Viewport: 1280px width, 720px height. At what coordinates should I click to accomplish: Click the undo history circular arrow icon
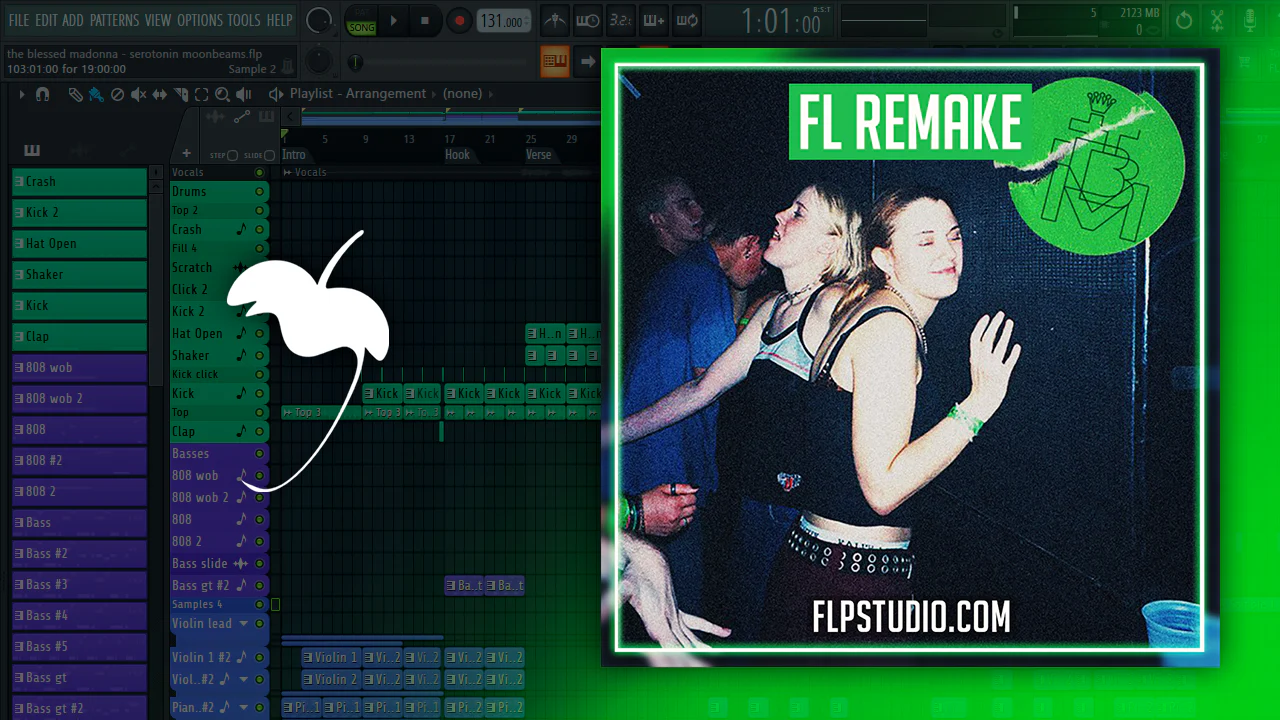coord(1184,20)
